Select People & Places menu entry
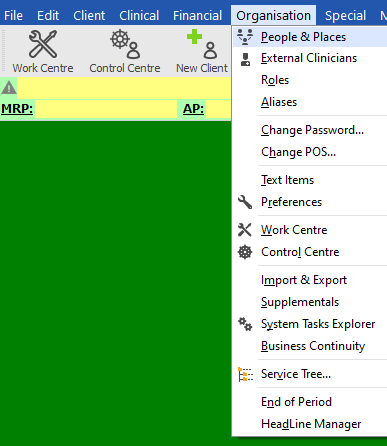 [310, 37]
